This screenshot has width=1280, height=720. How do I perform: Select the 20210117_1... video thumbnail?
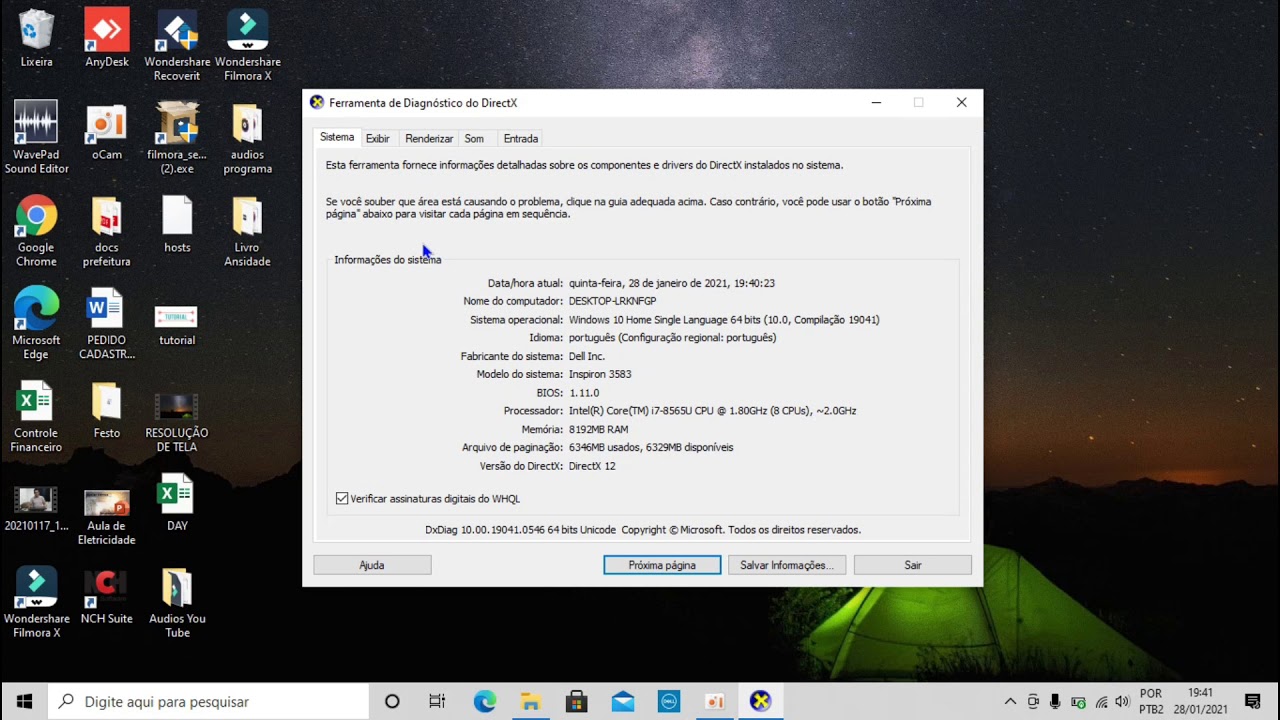click(36, 508)
